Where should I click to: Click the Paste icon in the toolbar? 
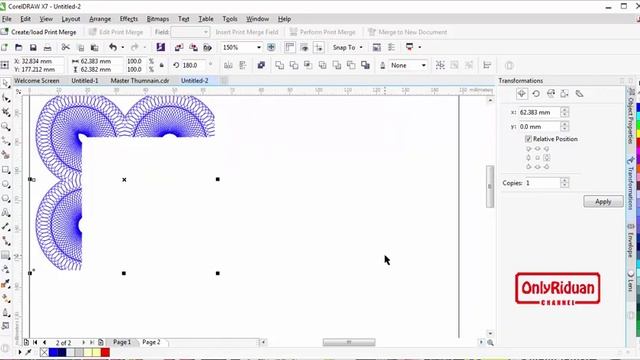(94, 47)
